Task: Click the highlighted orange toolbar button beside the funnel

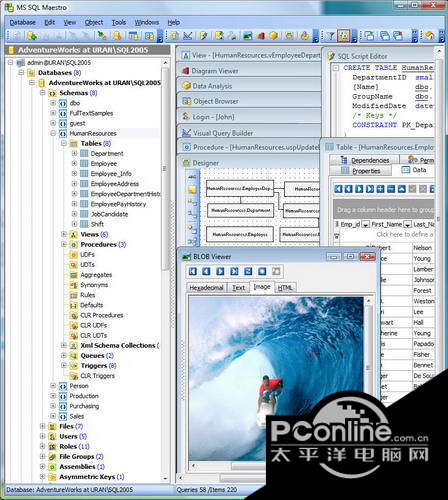Action: coord(343,35)
